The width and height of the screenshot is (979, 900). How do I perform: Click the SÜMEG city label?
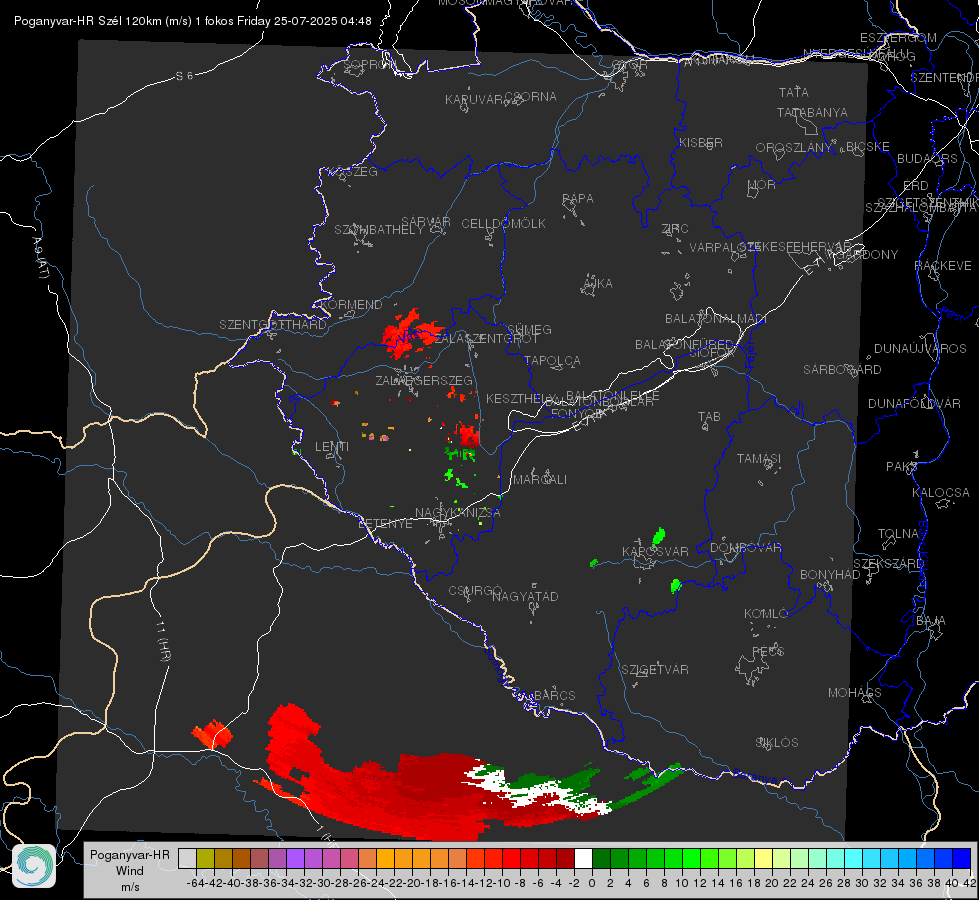coord(529,330)
